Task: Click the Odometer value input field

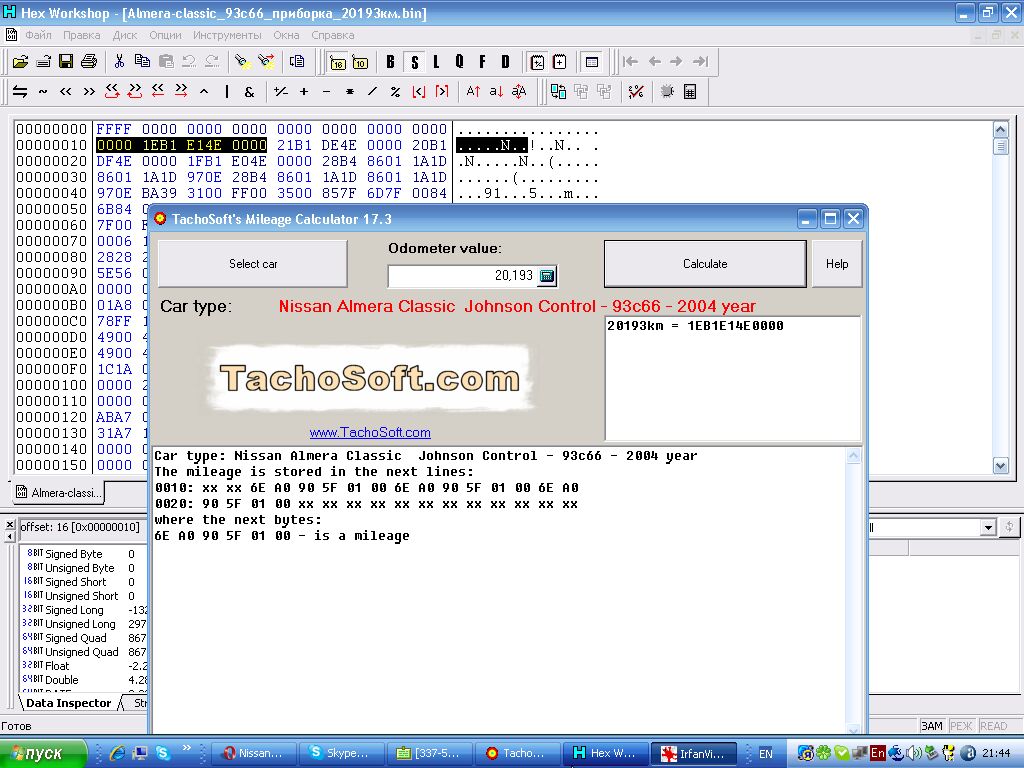Action: (x=462, y=276)
